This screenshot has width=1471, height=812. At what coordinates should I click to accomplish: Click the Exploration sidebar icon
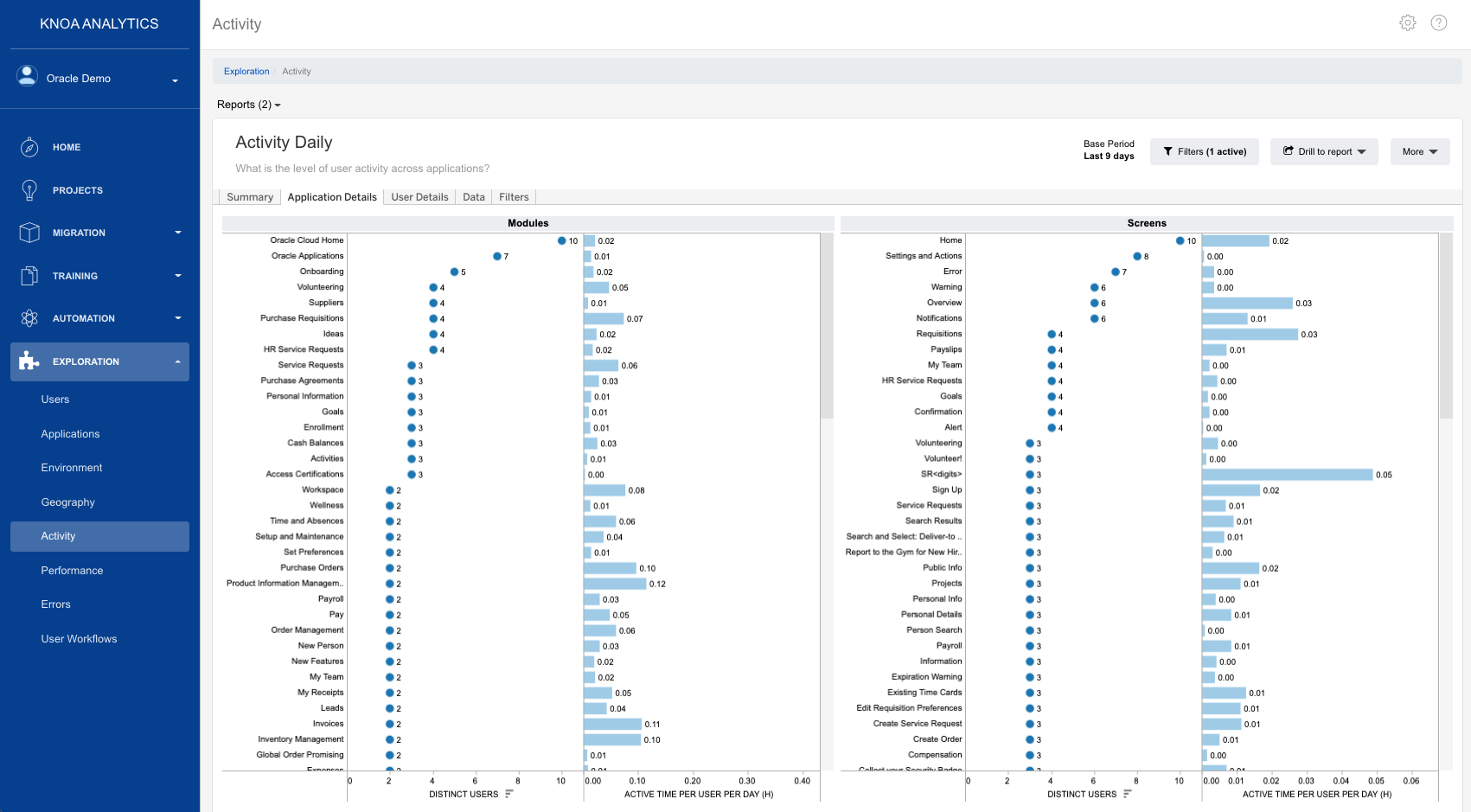30,361
